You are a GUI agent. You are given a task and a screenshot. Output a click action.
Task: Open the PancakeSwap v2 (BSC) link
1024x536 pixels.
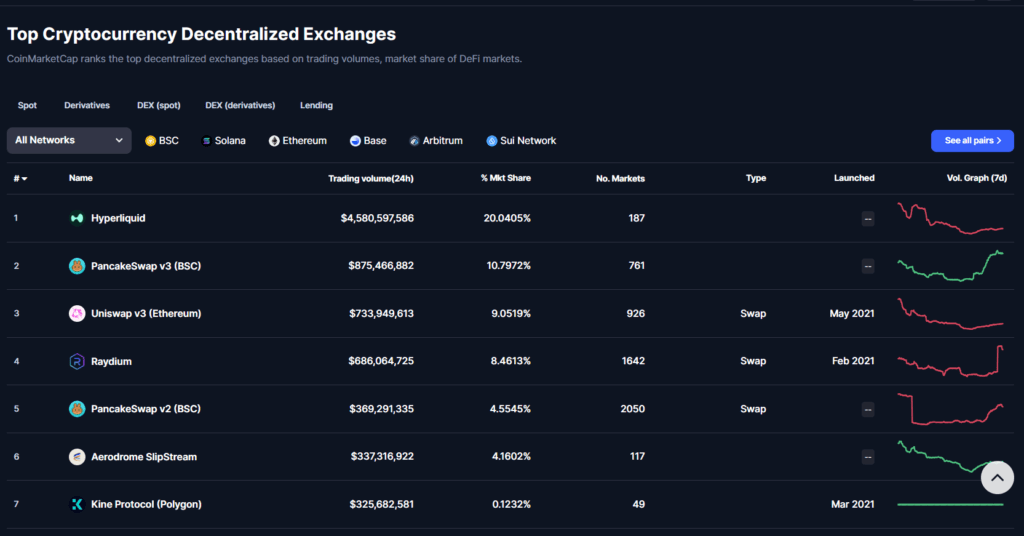coord(146,409)
